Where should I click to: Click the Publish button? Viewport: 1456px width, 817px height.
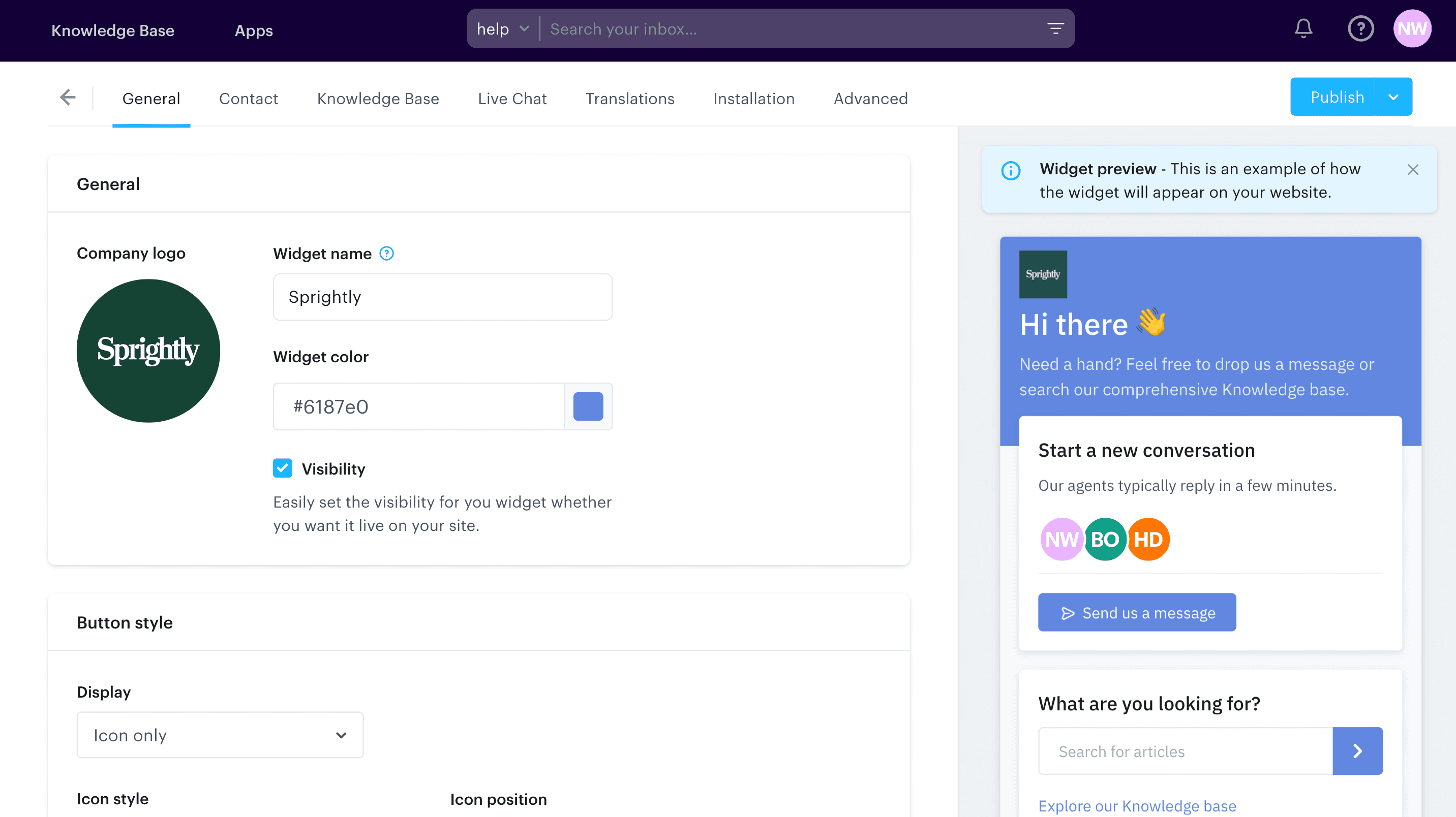[1338, 96]
